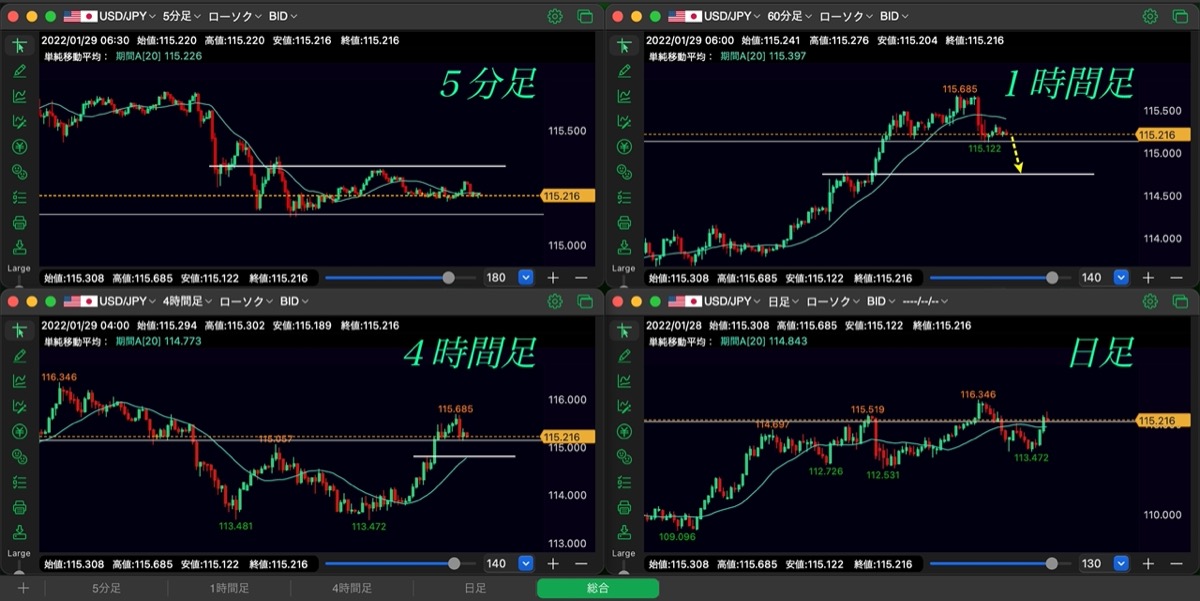1200x601 pixels.
Task: Click the print icon in the 5分足 chart
Action: (20, 222)
